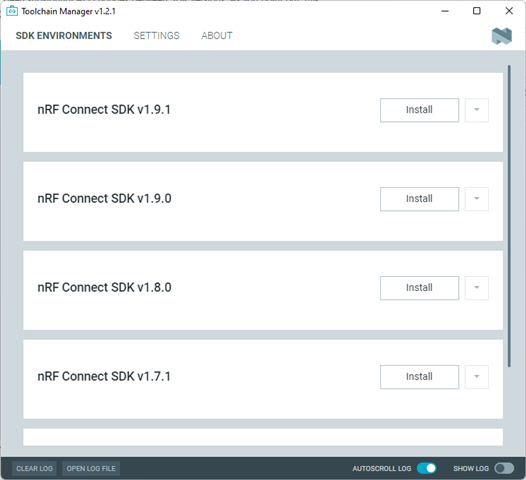
Task: Install nRF Connect SDK v1.8.0
Action: pos(419,288)
